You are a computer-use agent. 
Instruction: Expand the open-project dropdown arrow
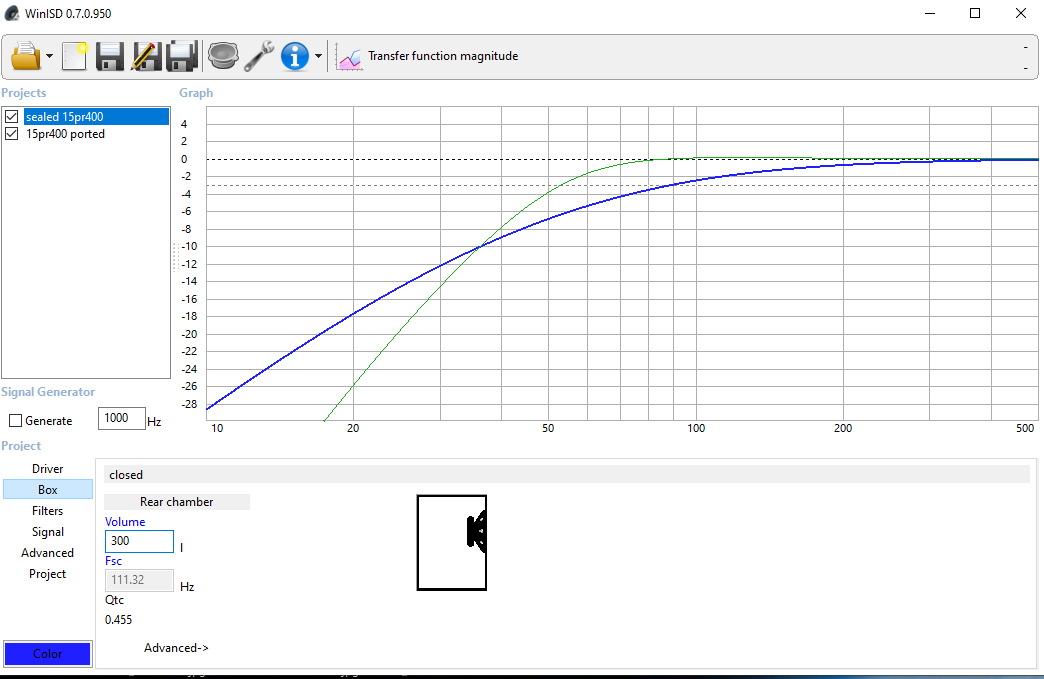tap(50, 57)
